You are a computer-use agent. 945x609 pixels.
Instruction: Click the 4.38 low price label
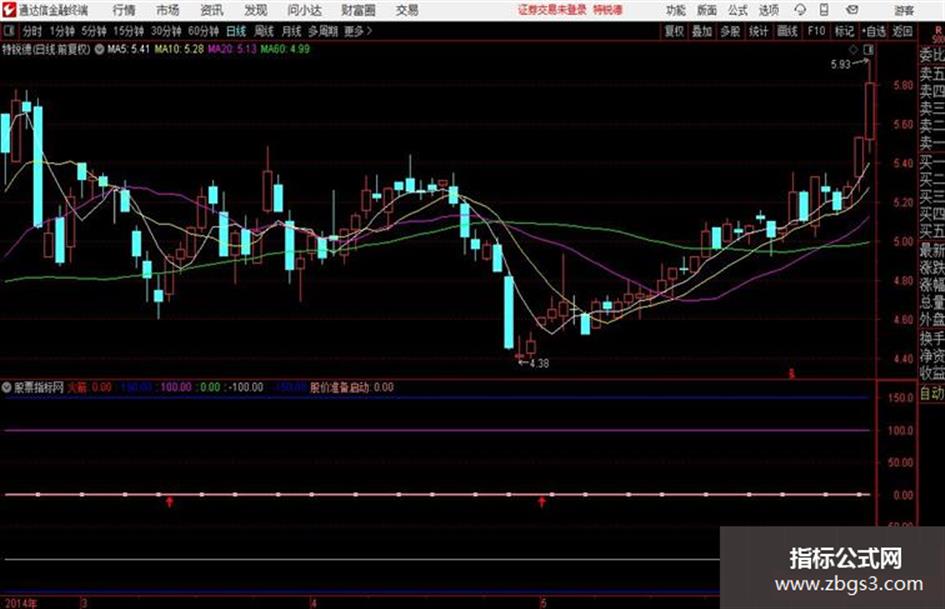539,363
